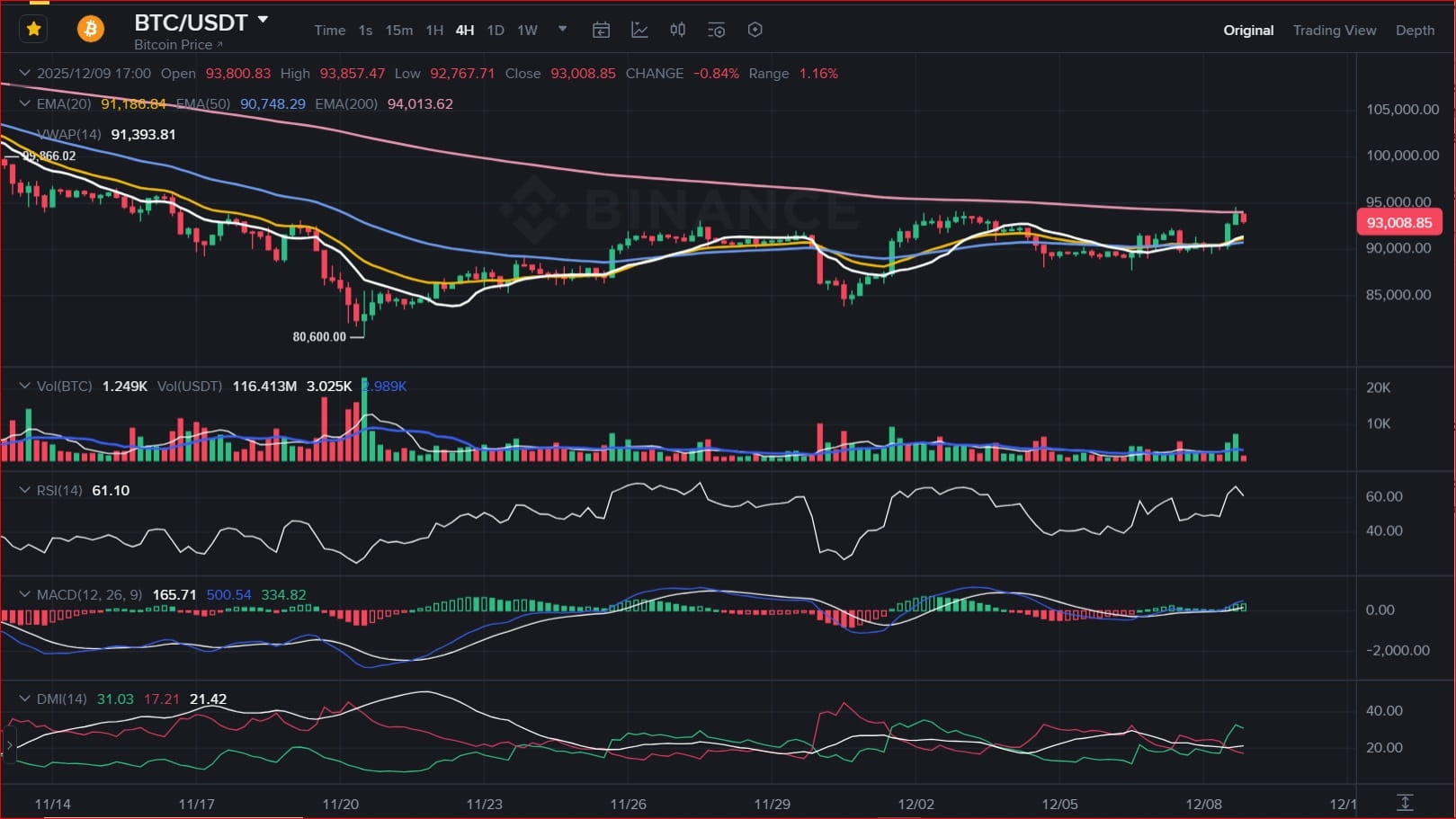Click the Low price 92,767.71

click(x=462, y=73)
